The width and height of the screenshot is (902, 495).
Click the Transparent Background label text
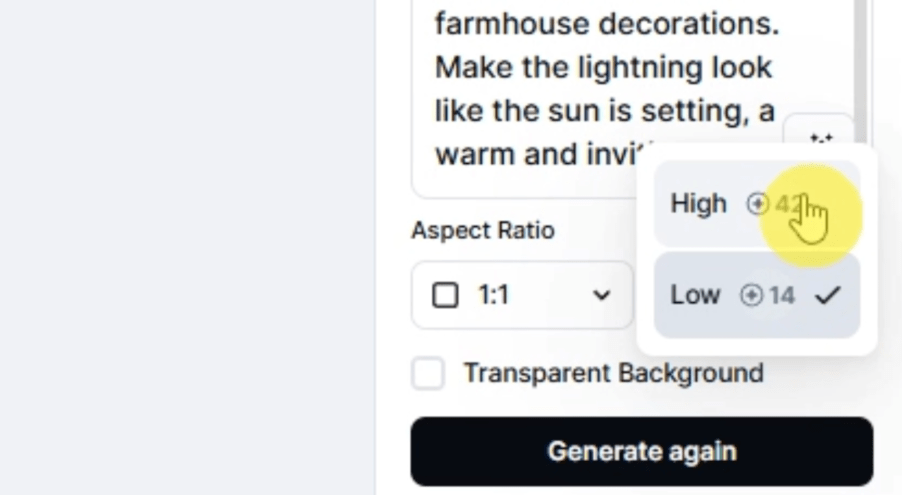click(613, 374)
